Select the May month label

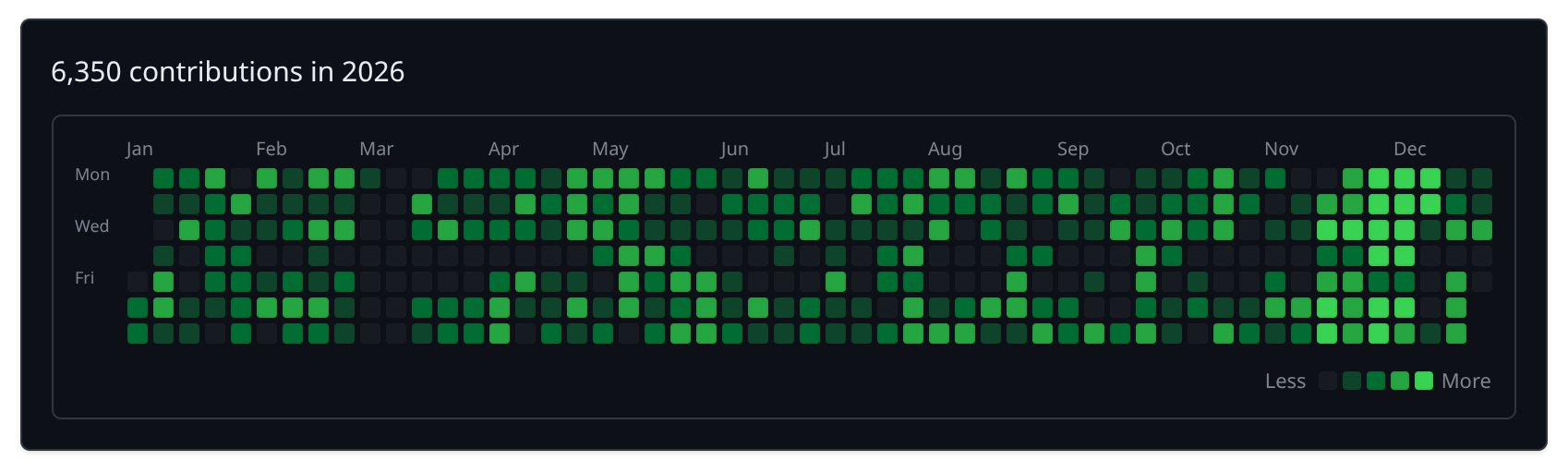coord(610,149)
